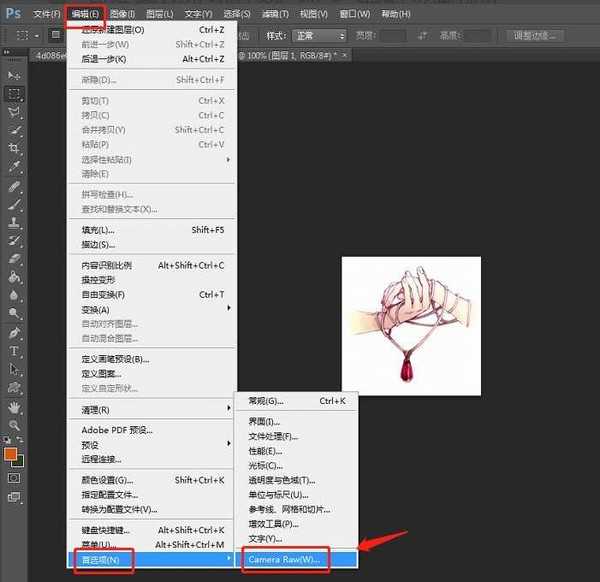Viewport: 600px width, 582px height.
Task: Expand the 清理(R) submenu
Action: pyautogui.click(x=150, y=409)
